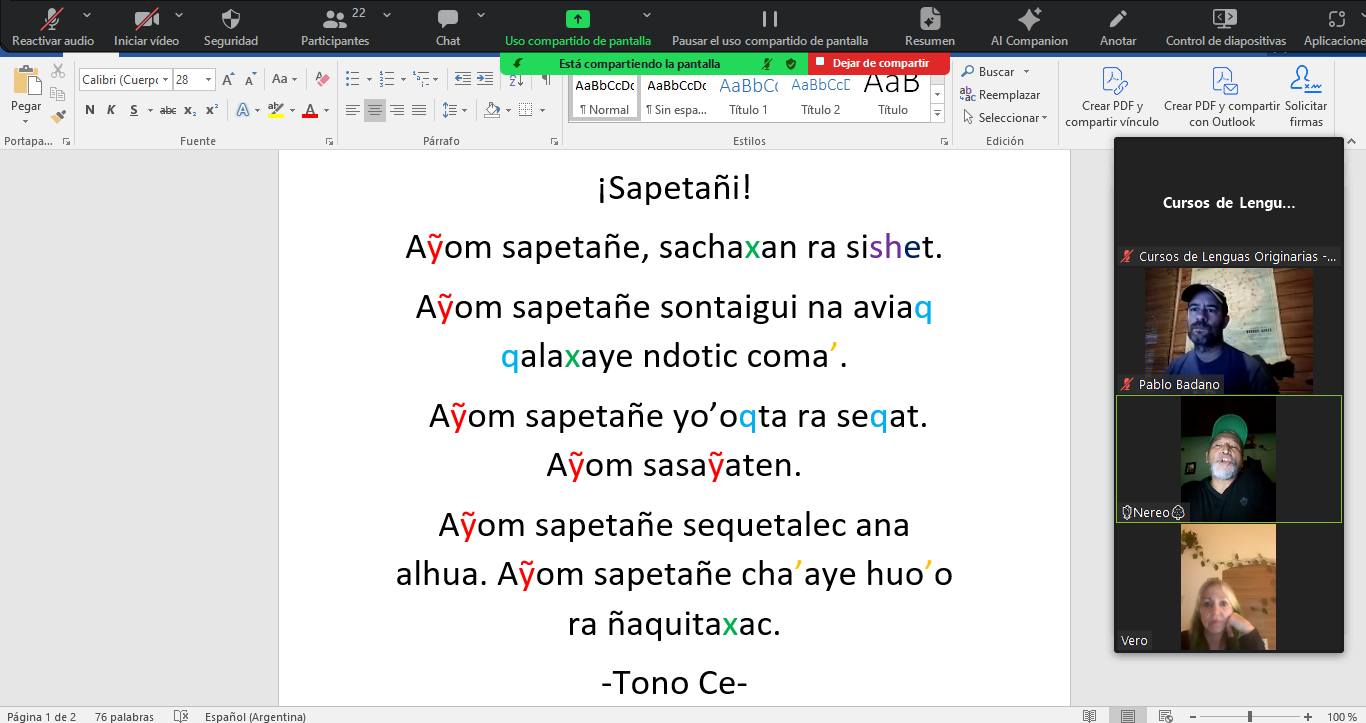This screenshot has width=1366, height=723.
Task: Select the Anotar pencil tool
Action: click(x=1117, y=27)
